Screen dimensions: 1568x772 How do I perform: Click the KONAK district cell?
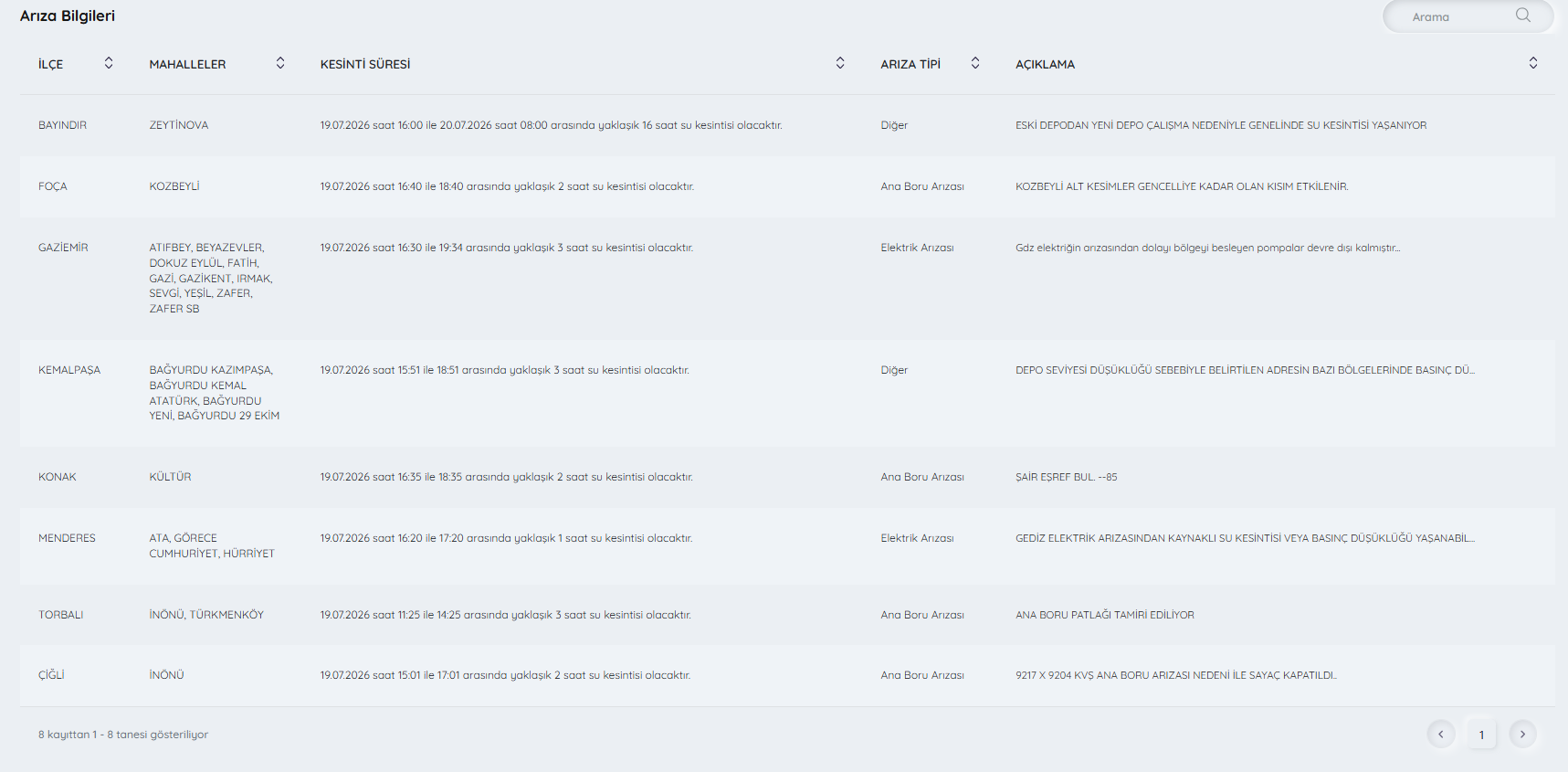58,477
